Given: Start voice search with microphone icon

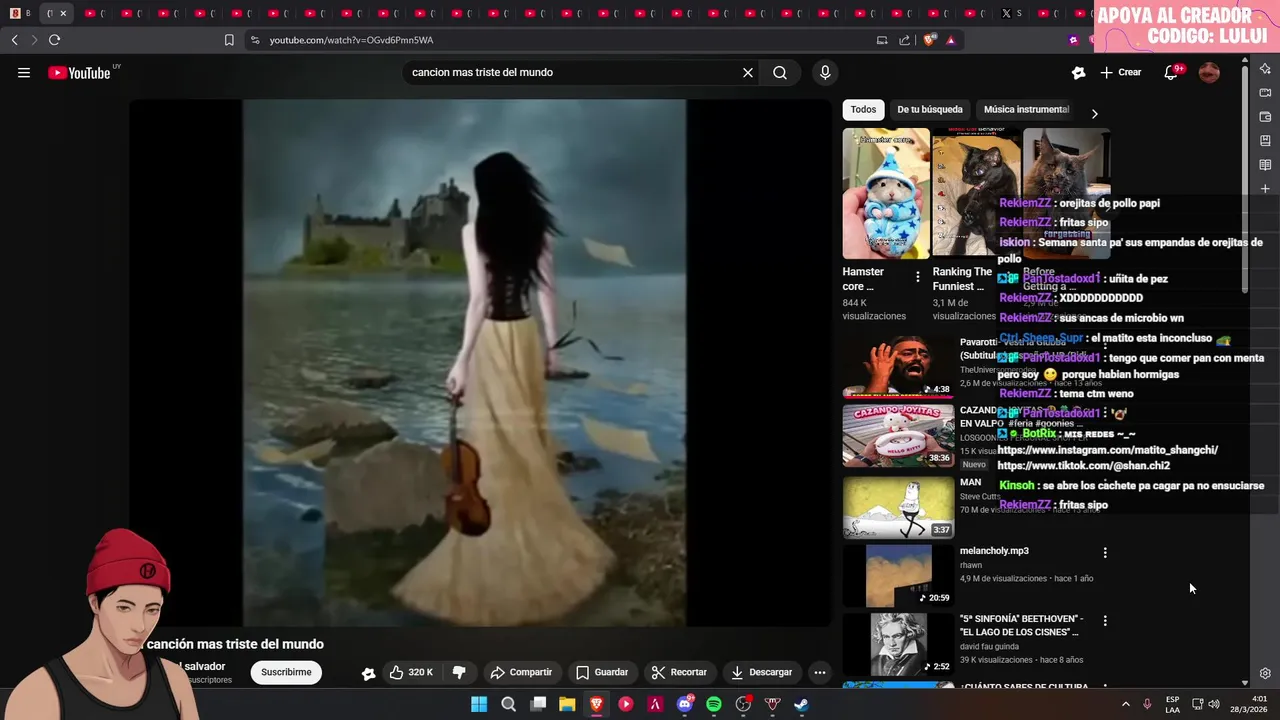Looking at the screenshot, I should click(825, 72).
